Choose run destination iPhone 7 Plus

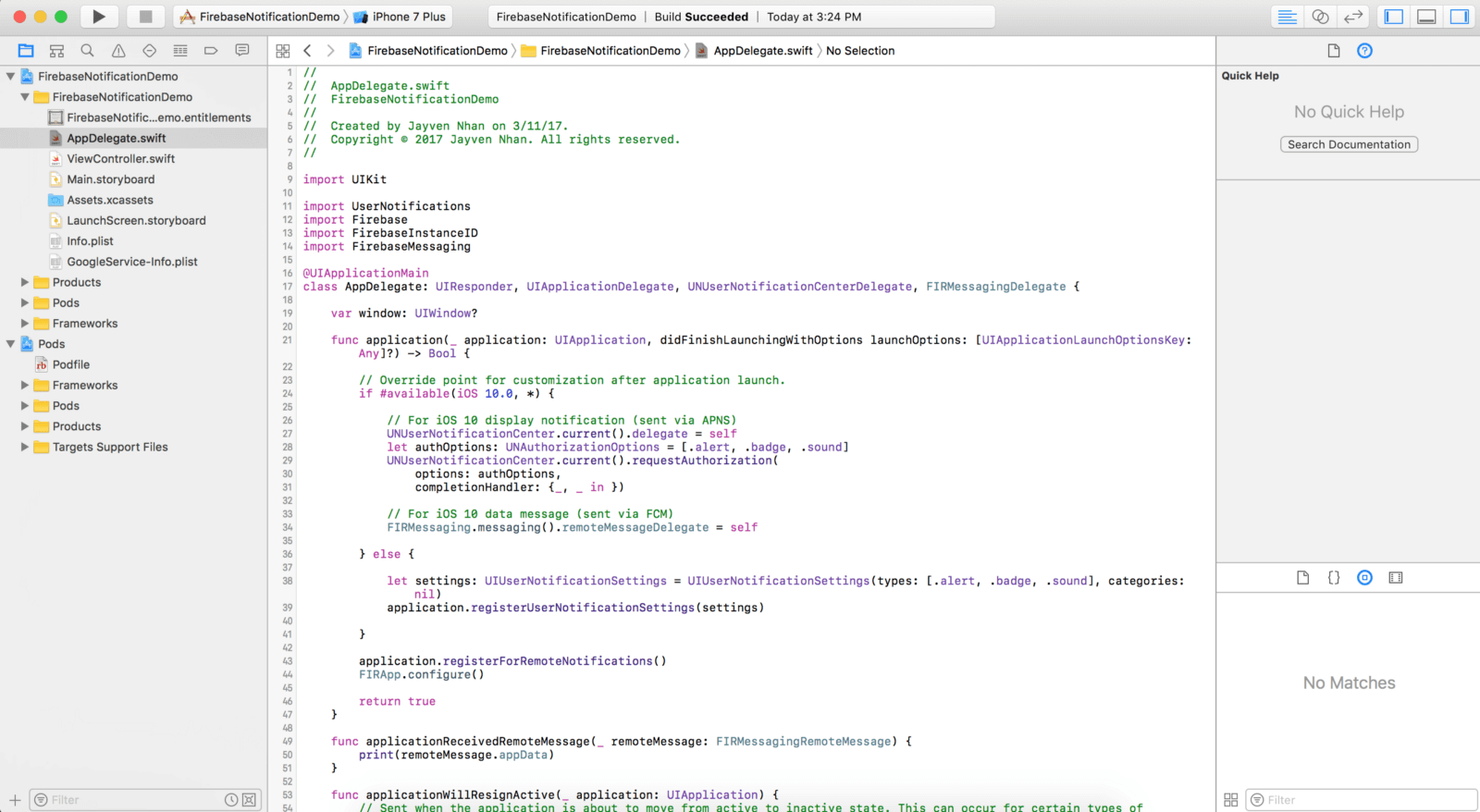400,17
